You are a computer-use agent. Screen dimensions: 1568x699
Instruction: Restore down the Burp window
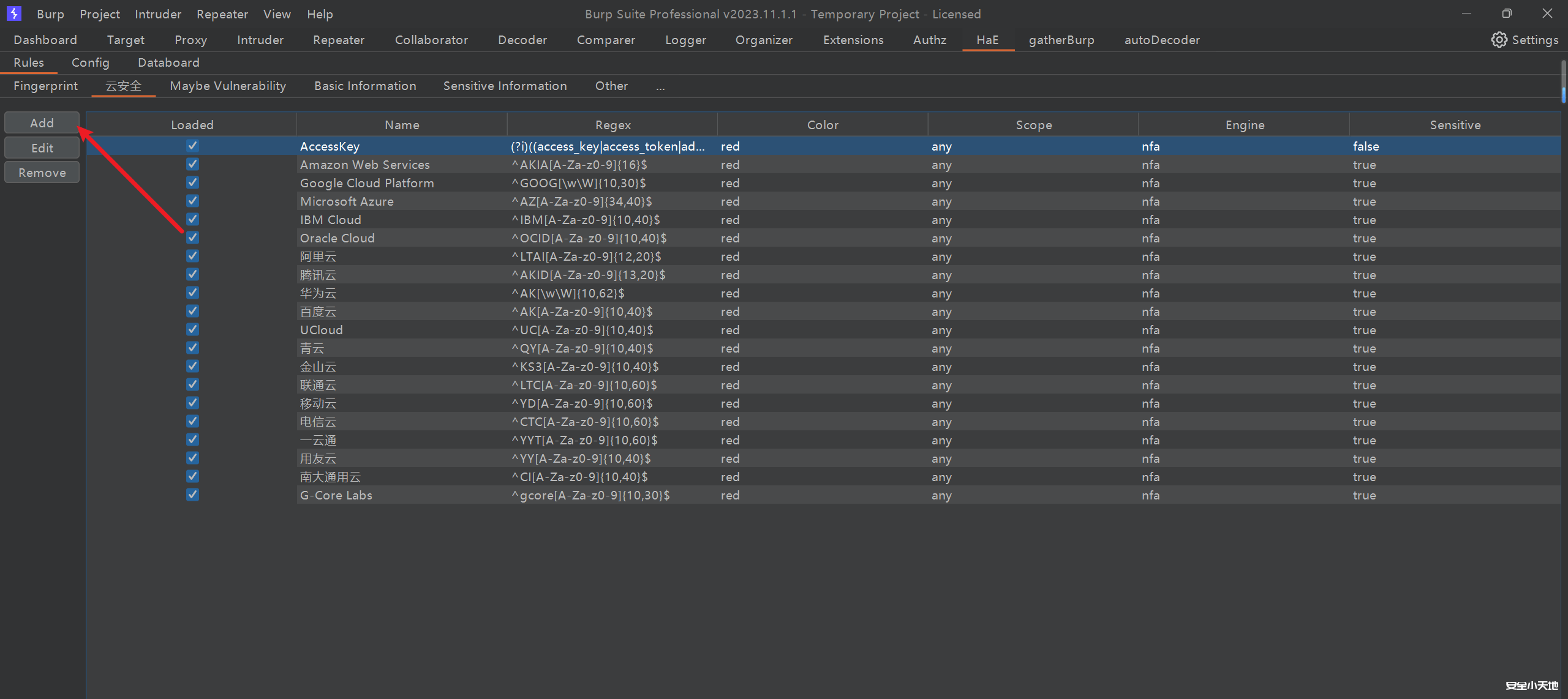[x=1507, y=13]
